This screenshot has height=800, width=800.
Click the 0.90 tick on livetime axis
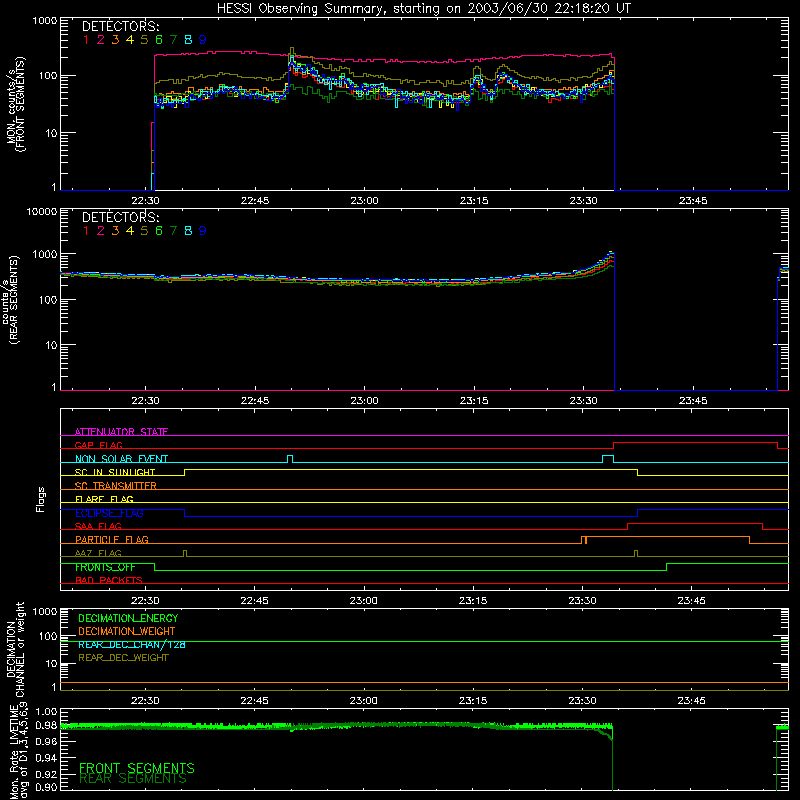pos(46,788)
